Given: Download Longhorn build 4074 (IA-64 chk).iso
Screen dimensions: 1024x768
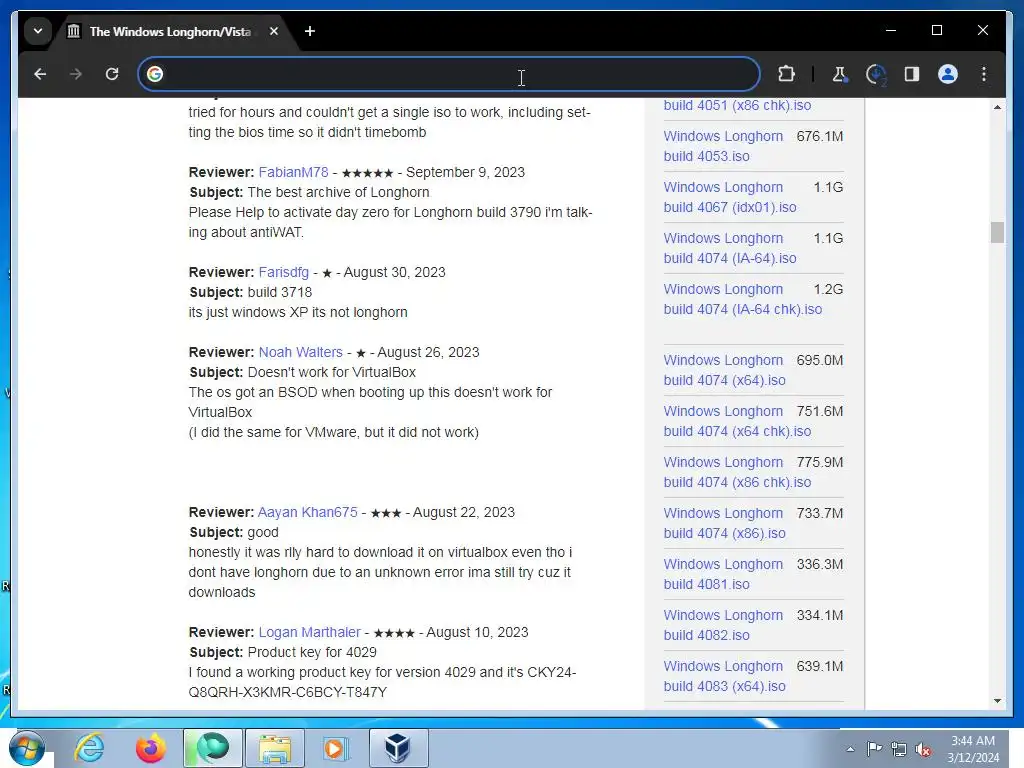Looking at the screenshot, I should [743, 299].
